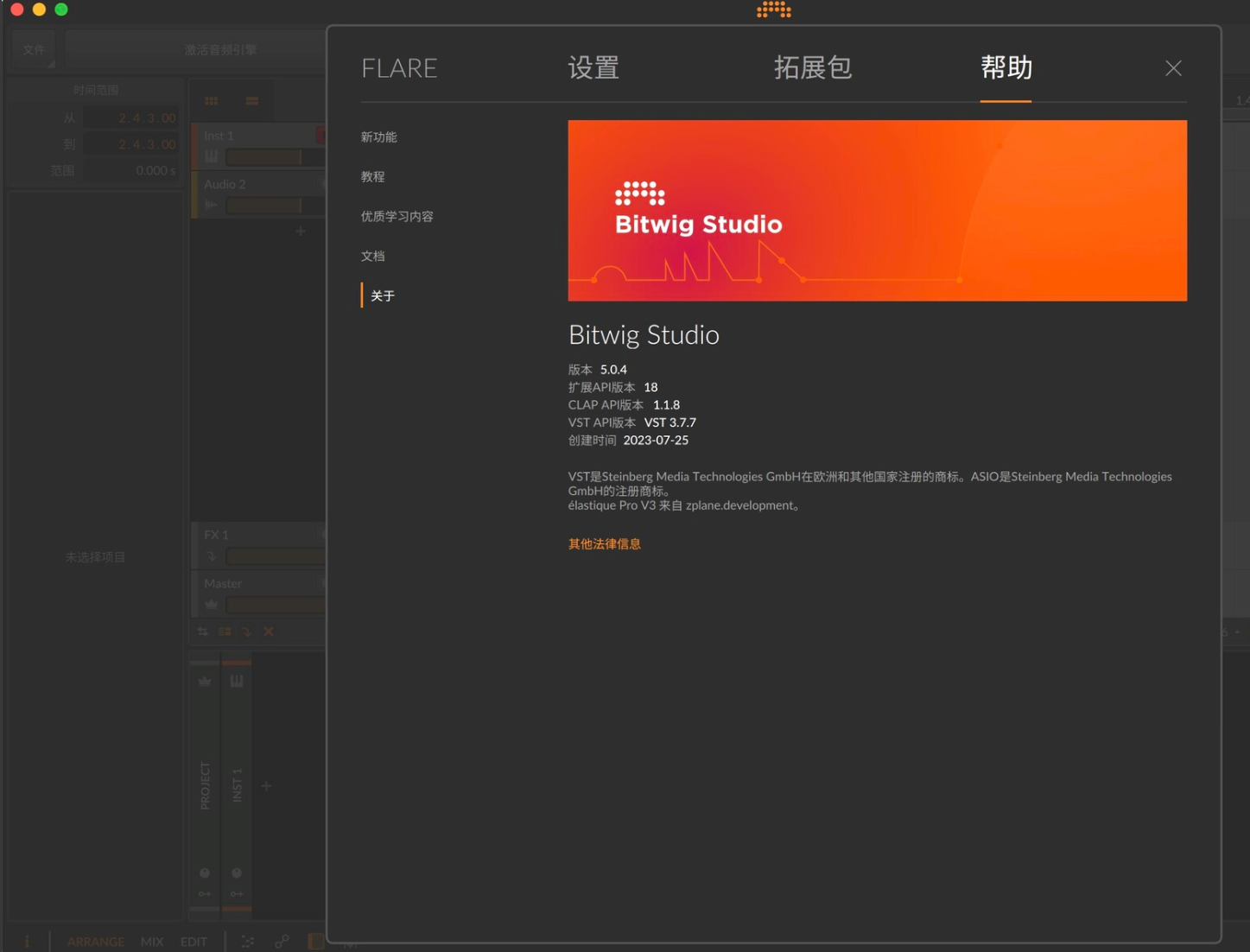Click the red X delete icon below Master

(x=269, y=631)
